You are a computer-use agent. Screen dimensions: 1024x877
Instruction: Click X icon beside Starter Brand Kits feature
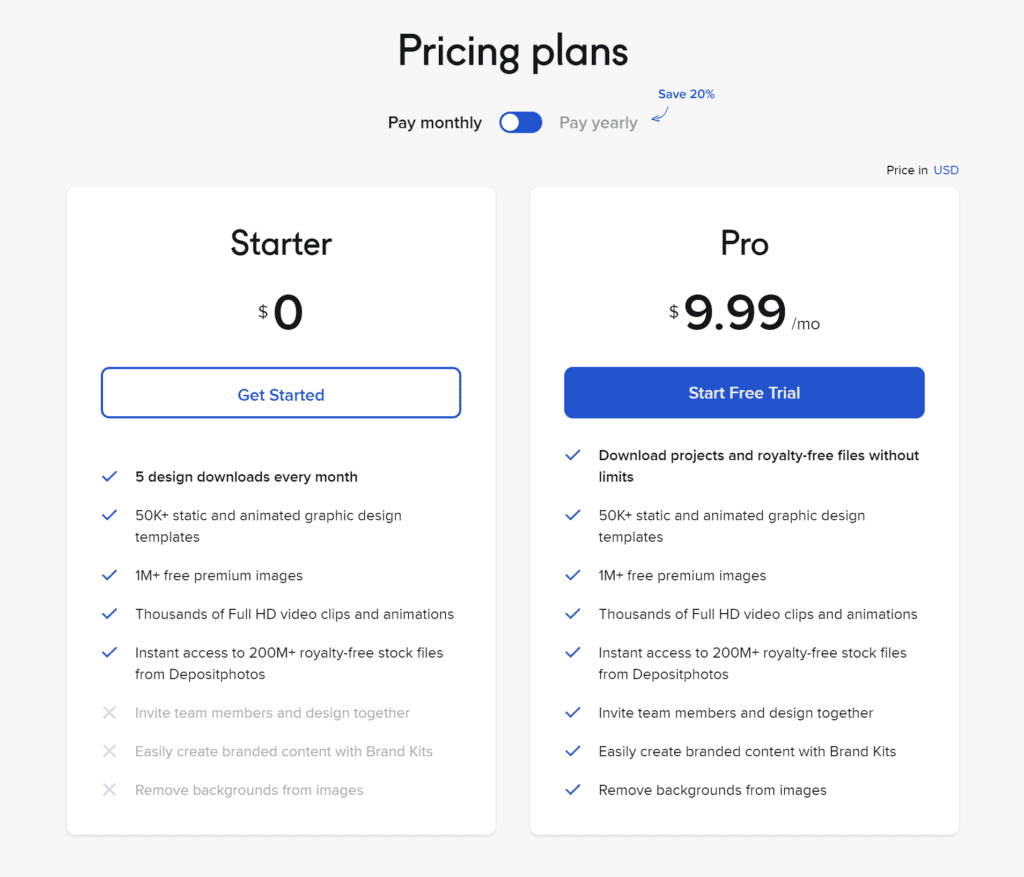click(110, 751)
